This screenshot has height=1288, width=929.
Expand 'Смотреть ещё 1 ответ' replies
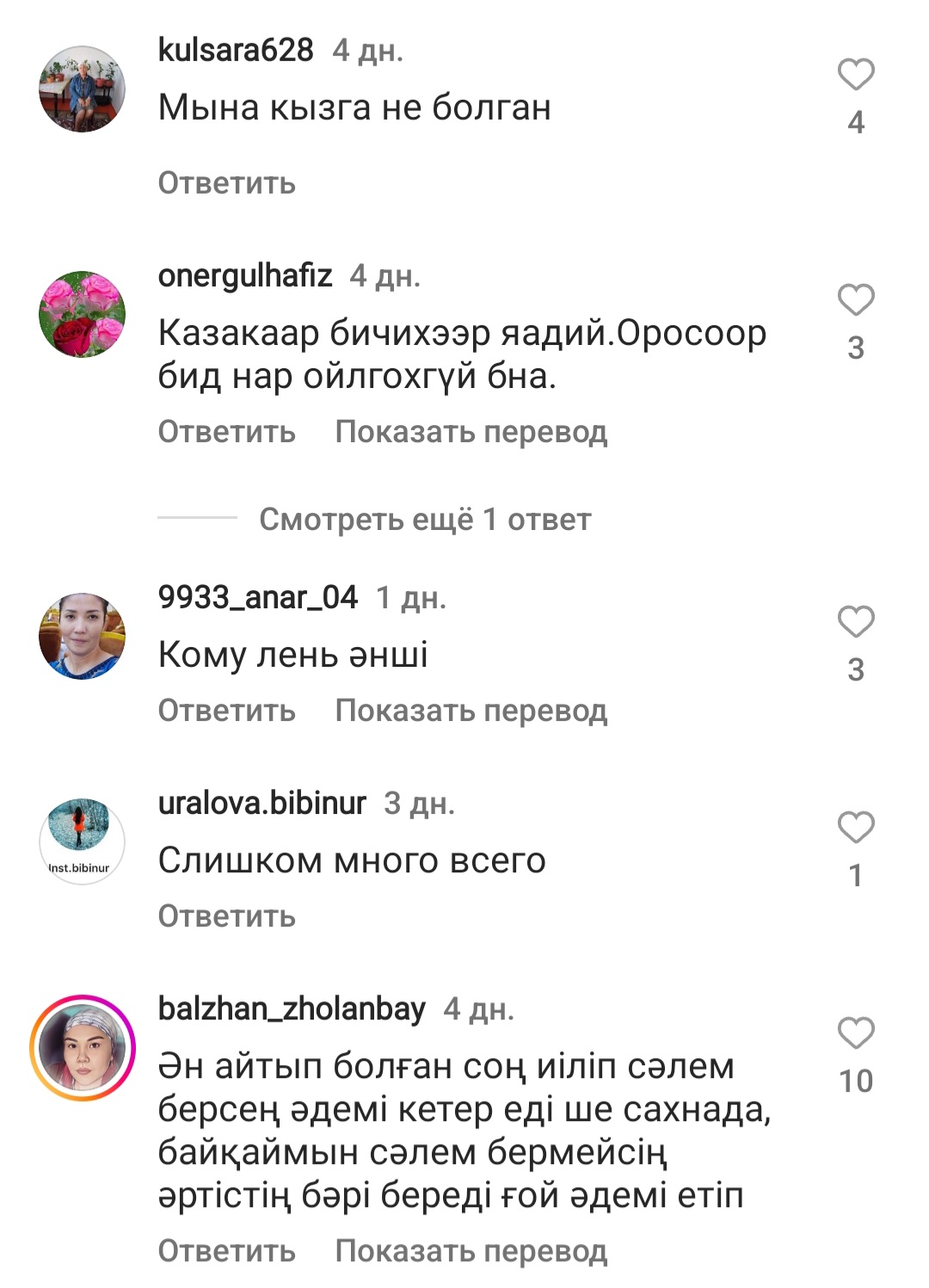[x=425, y=520]
